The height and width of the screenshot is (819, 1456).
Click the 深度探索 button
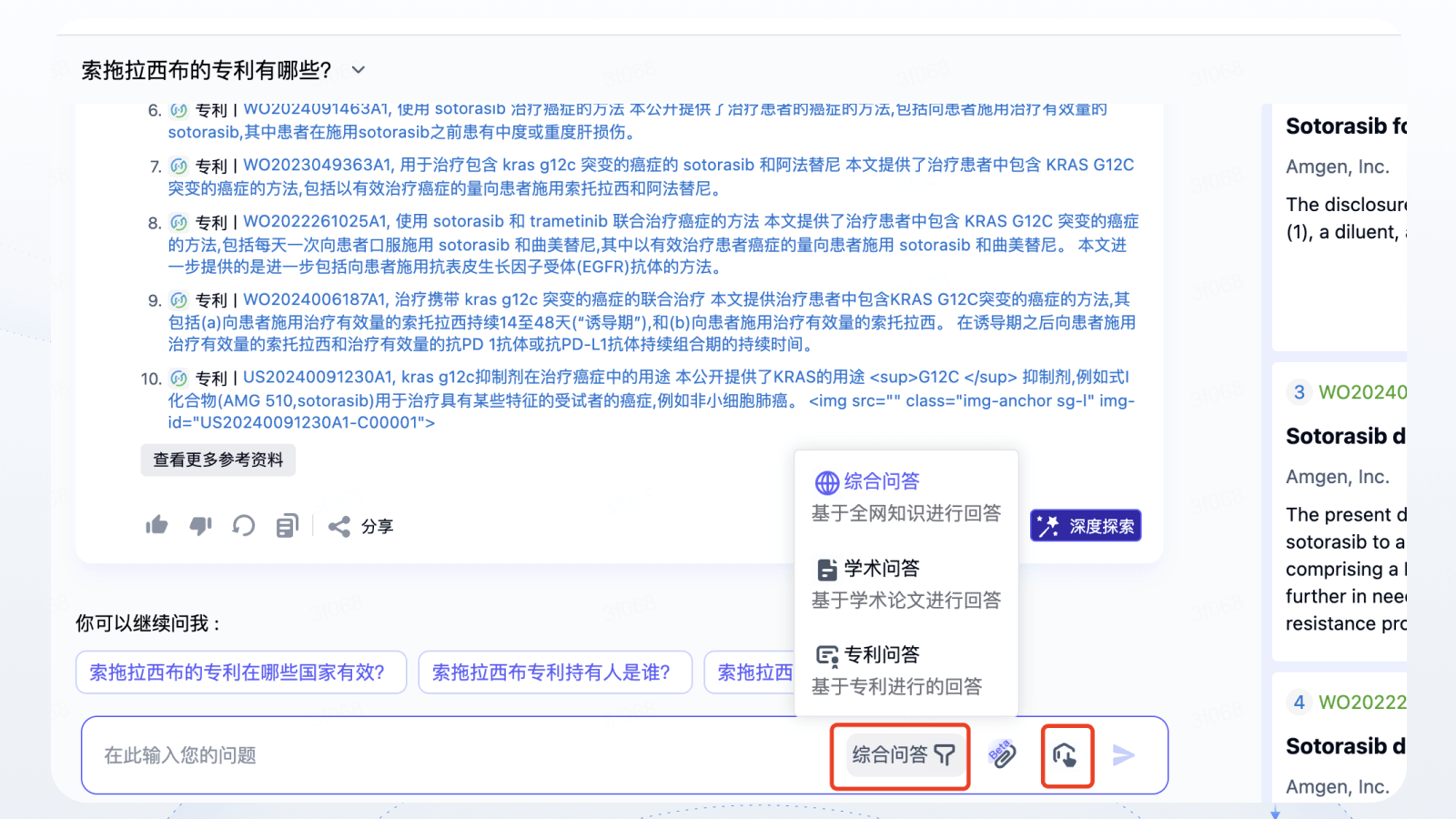point(1086,526)
